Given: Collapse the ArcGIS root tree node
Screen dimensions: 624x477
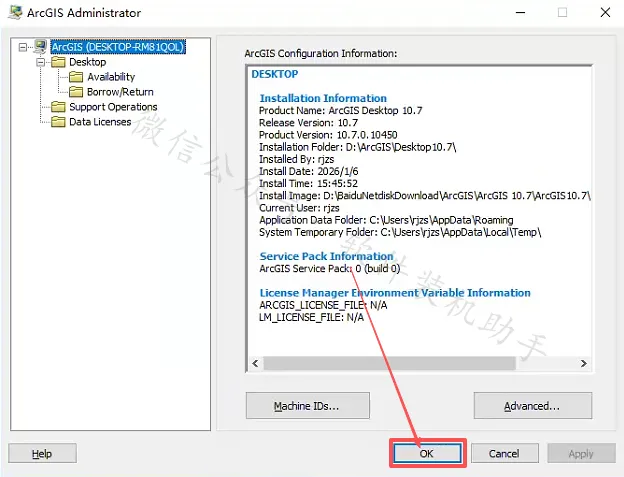Looking at the screenshot, I should [23, 47].
